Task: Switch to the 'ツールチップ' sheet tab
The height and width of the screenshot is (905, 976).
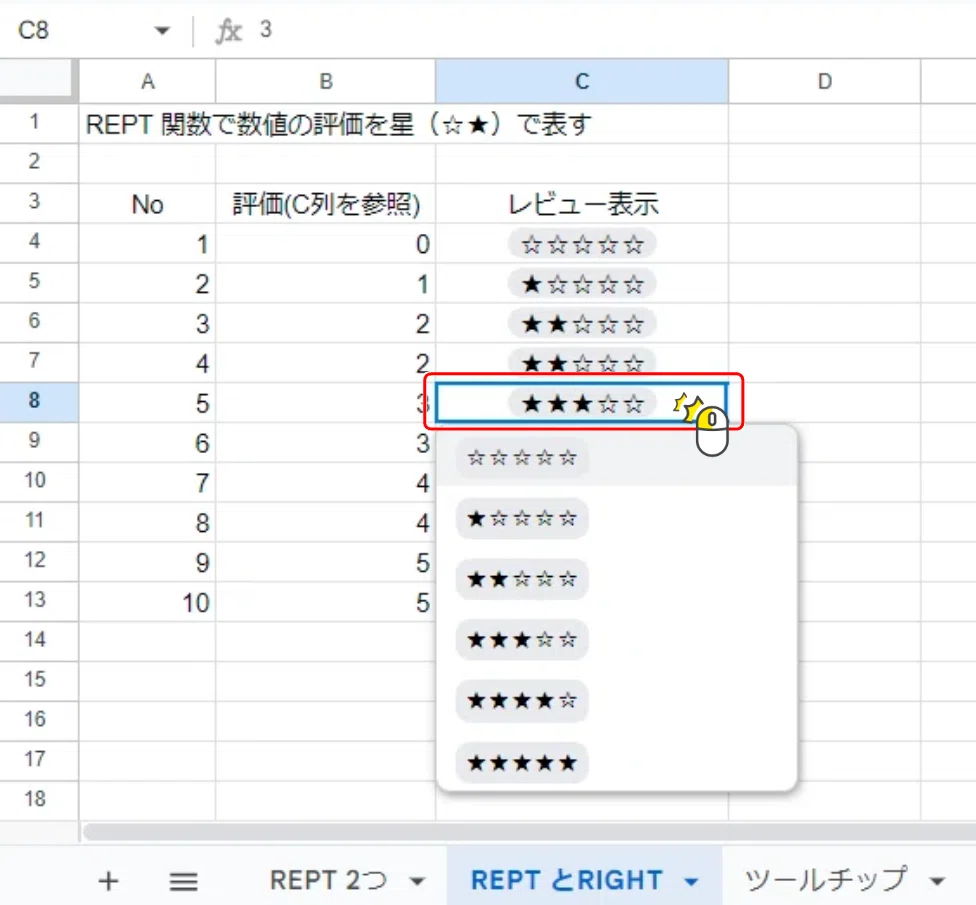Action: [x=825, y=880]
